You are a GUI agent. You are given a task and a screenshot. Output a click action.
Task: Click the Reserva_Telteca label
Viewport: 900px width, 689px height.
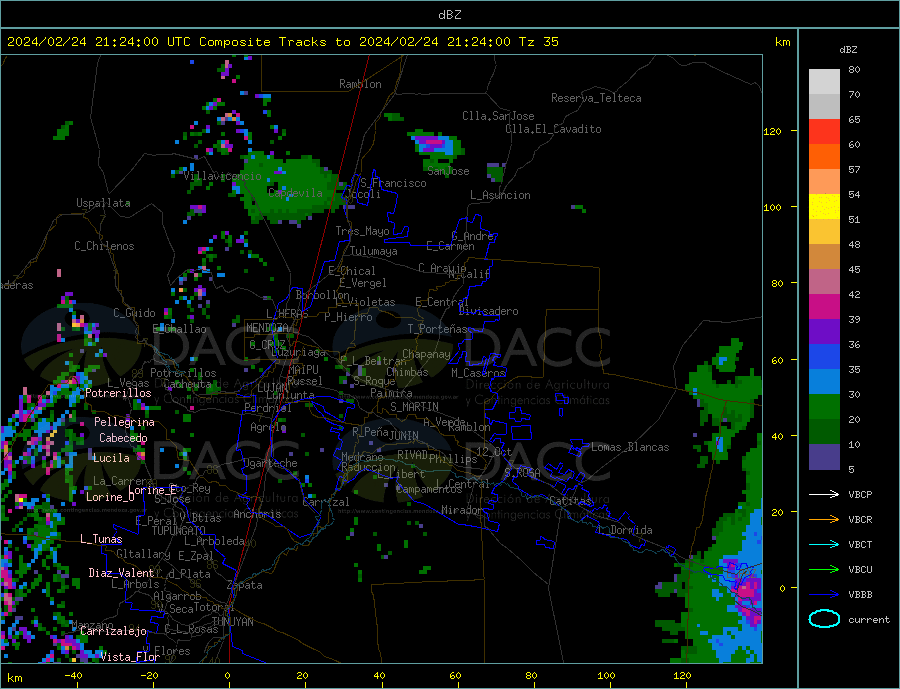(x=596, y=98)
